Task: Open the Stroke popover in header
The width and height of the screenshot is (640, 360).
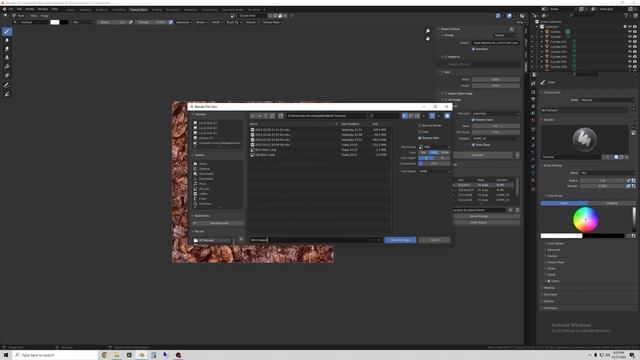Action: coord(201,22)
